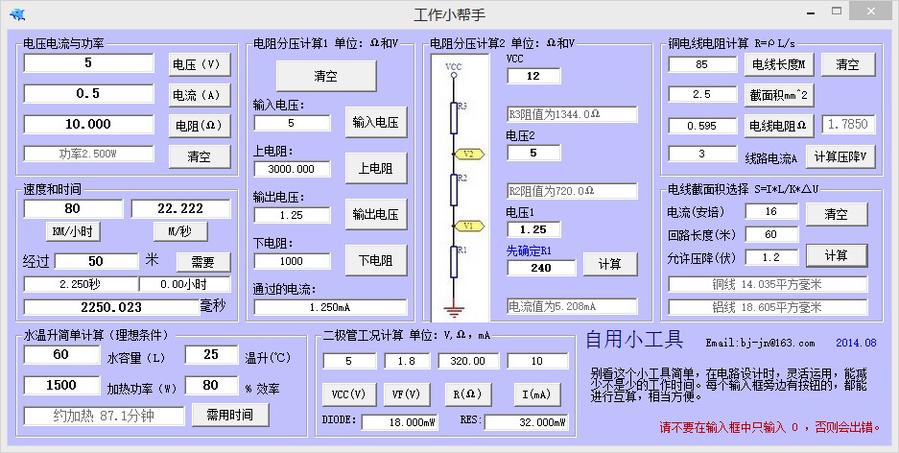The image size is (899, 453).
Task: Click the 输入电压 button
Action: point(375,123)
